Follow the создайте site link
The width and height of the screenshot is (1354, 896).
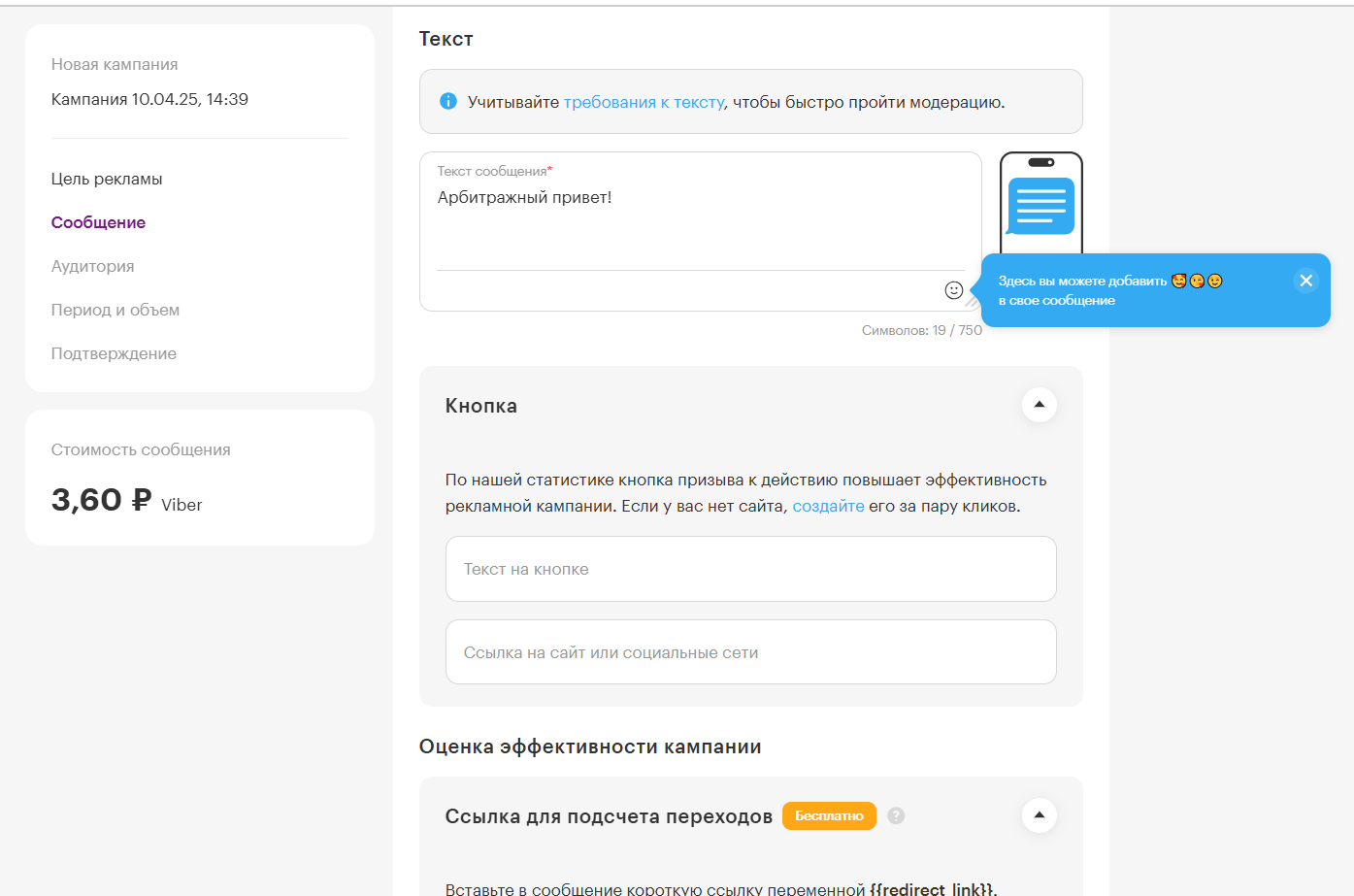point(828,506)
